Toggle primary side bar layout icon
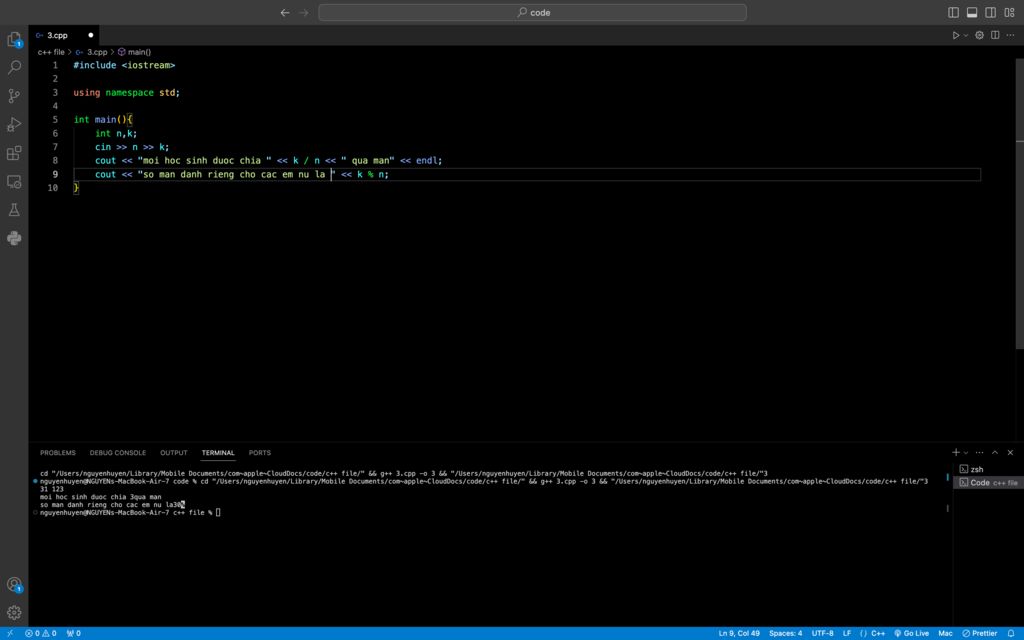 click(x=953, y=12)
